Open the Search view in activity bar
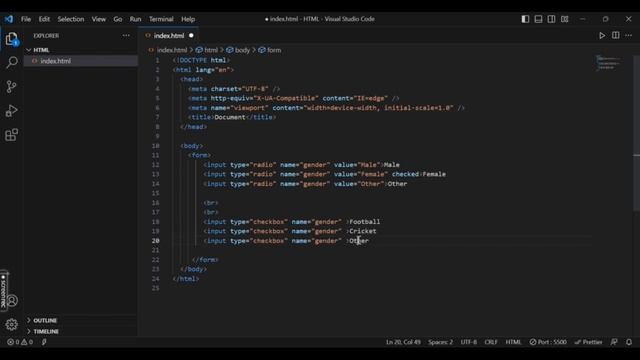The image size is (640, 360). (x=12, y=62)
